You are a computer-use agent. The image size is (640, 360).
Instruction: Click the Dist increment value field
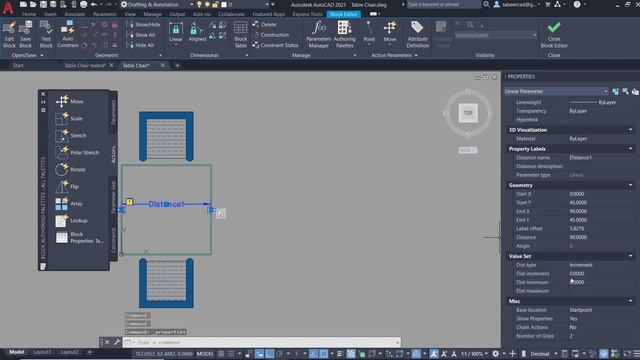coord(601,274)
